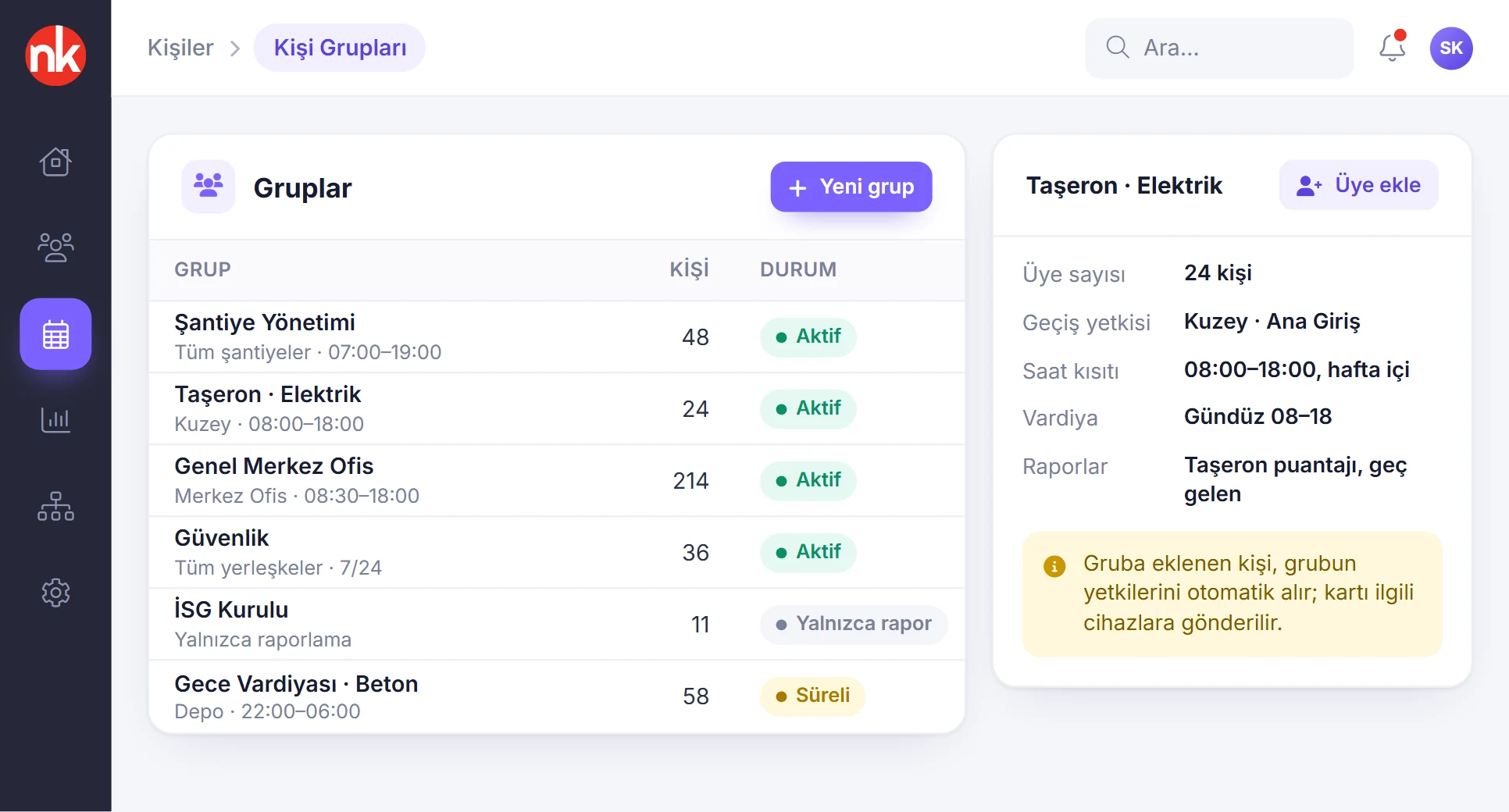Open the organization hierarchy icon
Viewport: 1509px width, 812px height.
click(x=55, y=506)
